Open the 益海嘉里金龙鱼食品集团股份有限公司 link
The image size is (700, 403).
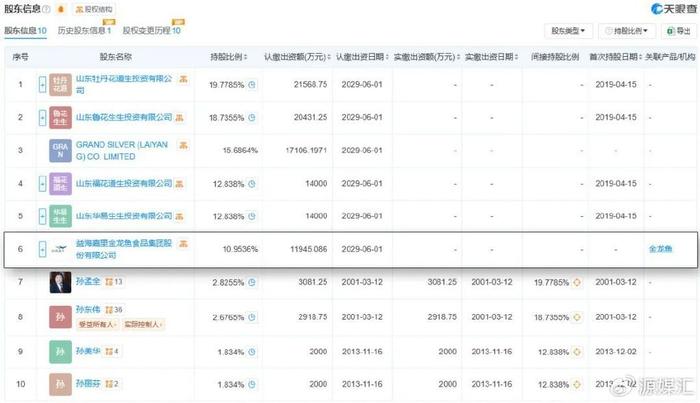pos(124,249)
